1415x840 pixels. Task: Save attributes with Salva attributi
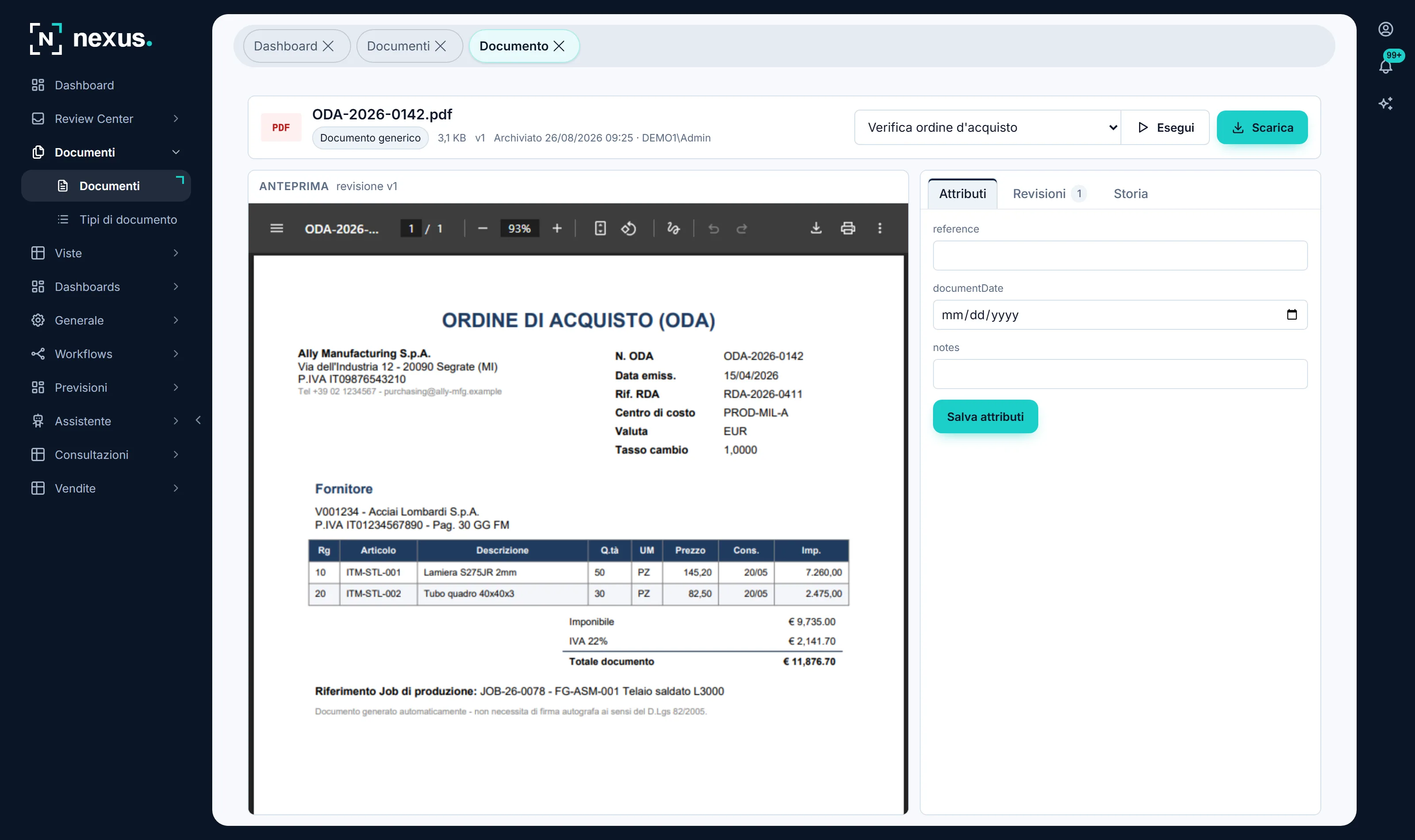(985, 416)
